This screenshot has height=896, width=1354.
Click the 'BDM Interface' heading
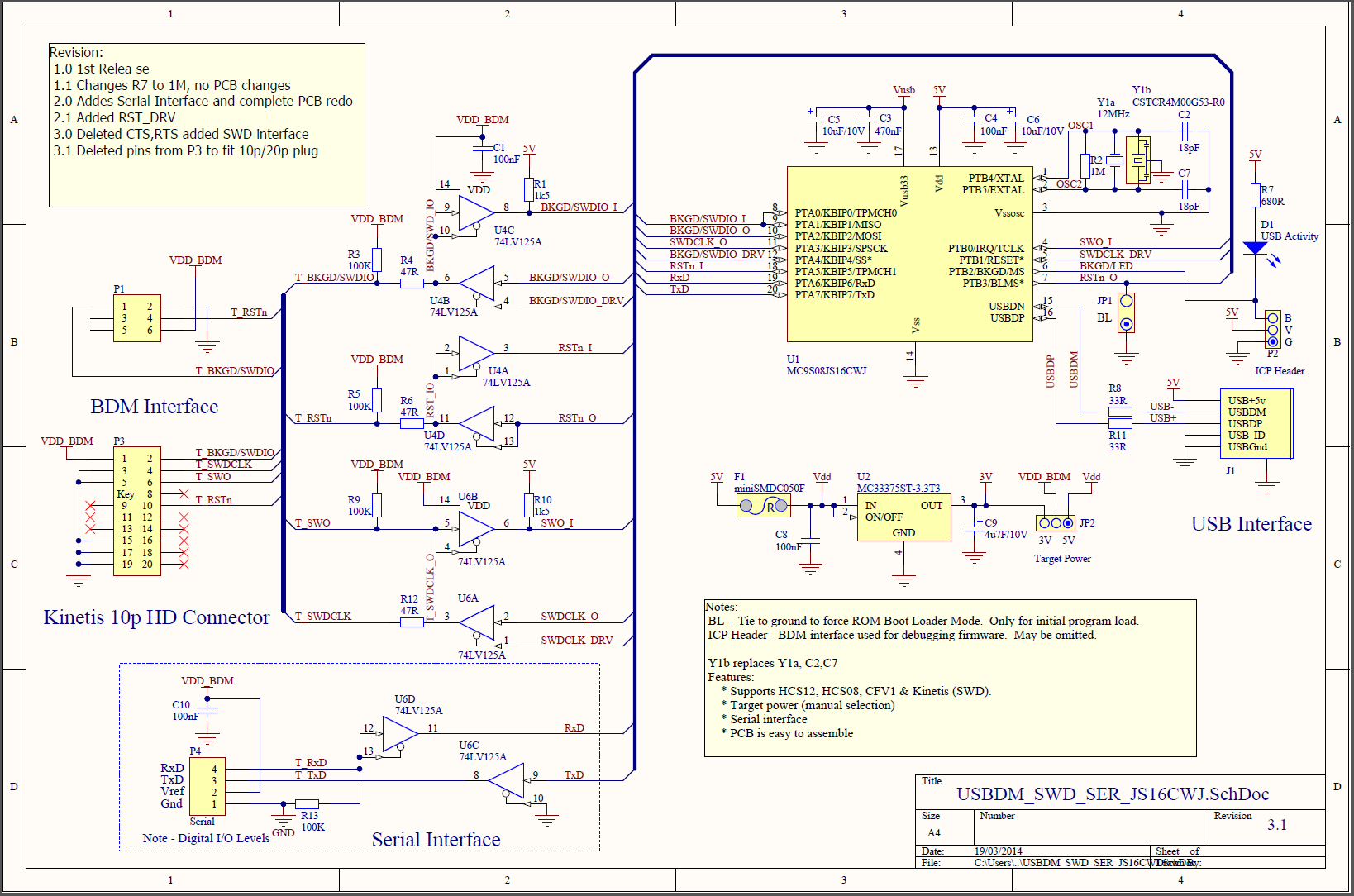pyautogui.click(x=155, y=407)
